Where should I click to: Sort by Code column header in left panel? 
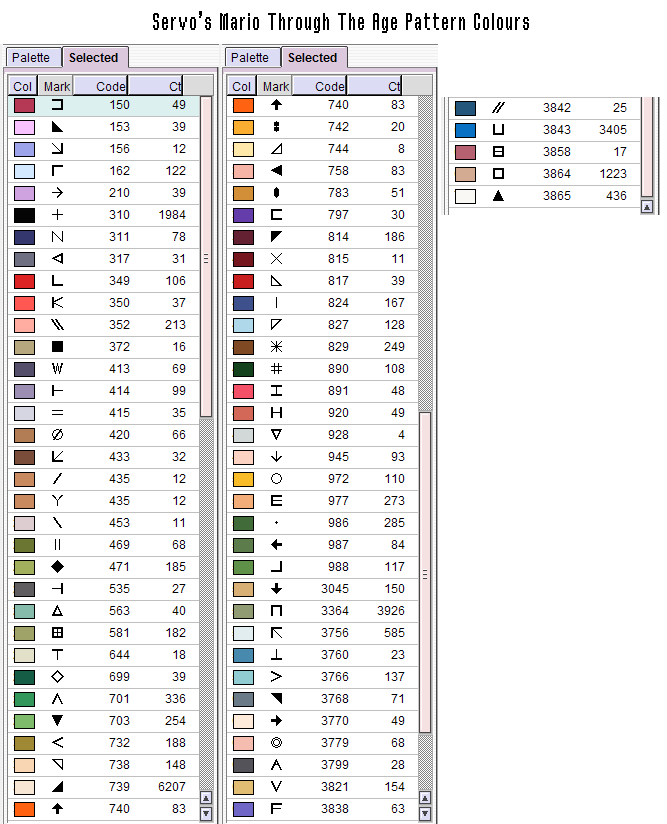click(x=101, y=86)
